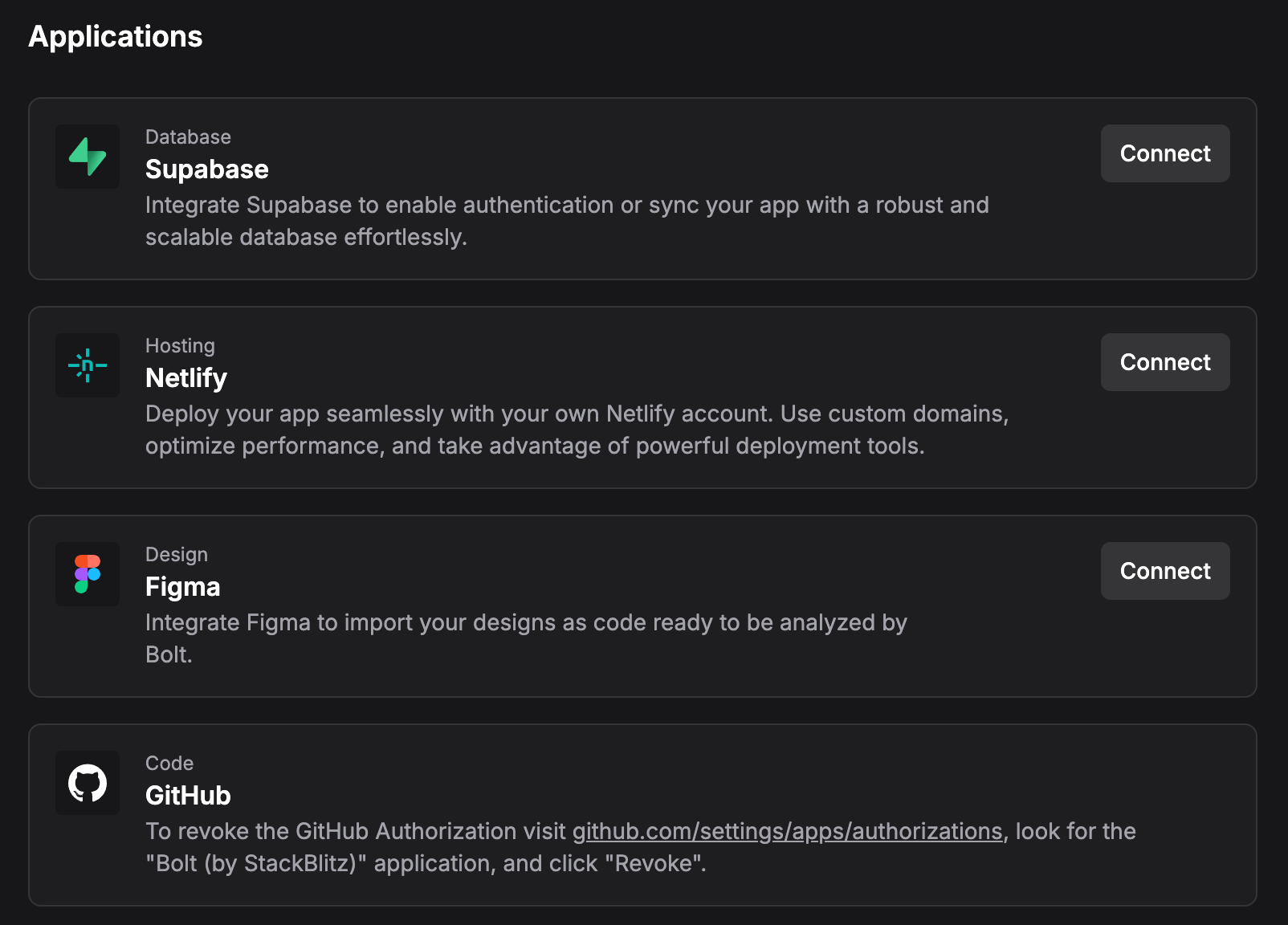Click the GitHub Octocat icon

coord(88,783)
